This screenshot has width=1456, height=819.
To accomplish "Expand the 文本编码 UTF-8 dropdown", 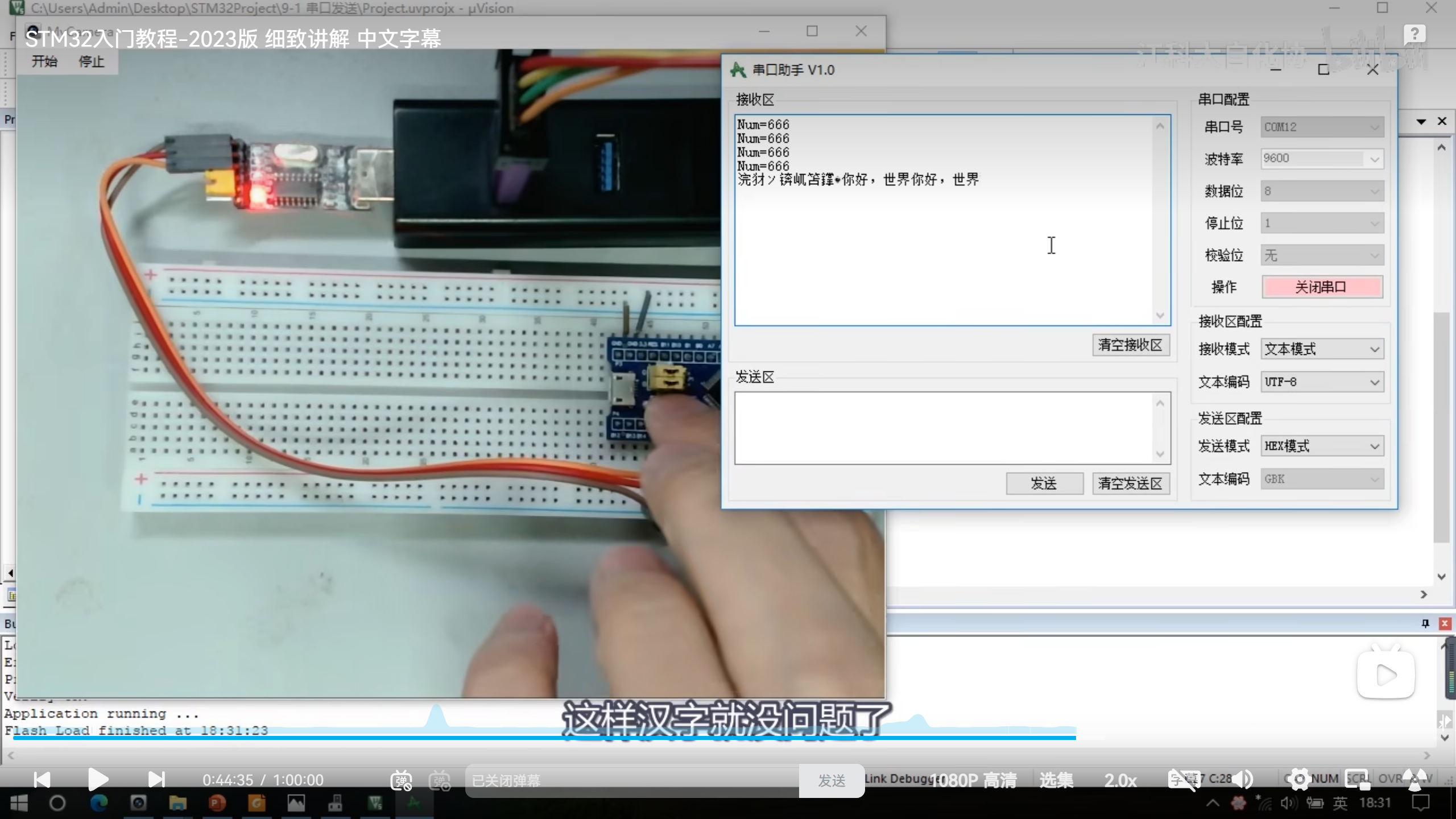I will (x=1322, y=382).
